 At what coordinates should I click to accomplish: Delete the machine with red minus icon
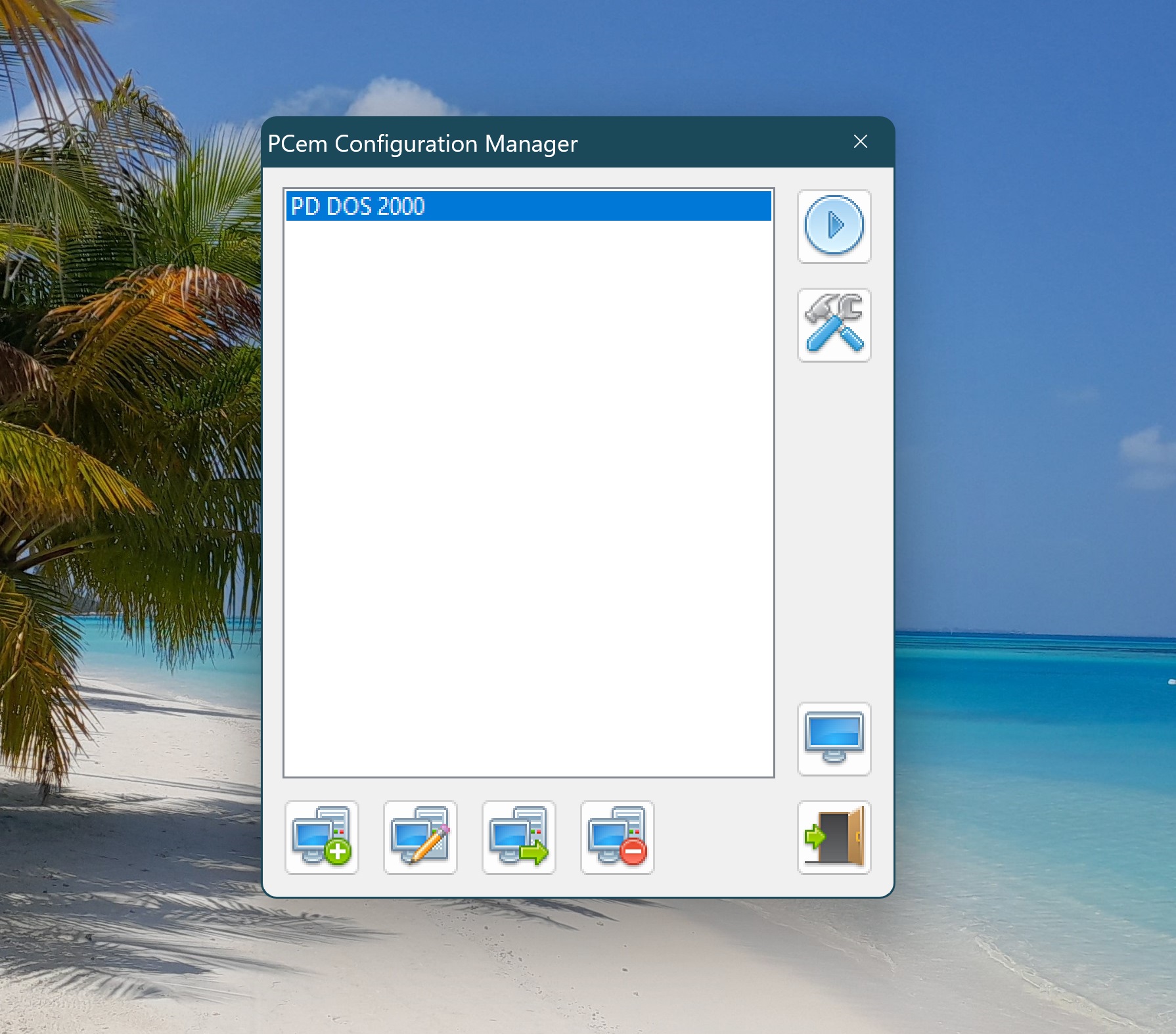618,838
